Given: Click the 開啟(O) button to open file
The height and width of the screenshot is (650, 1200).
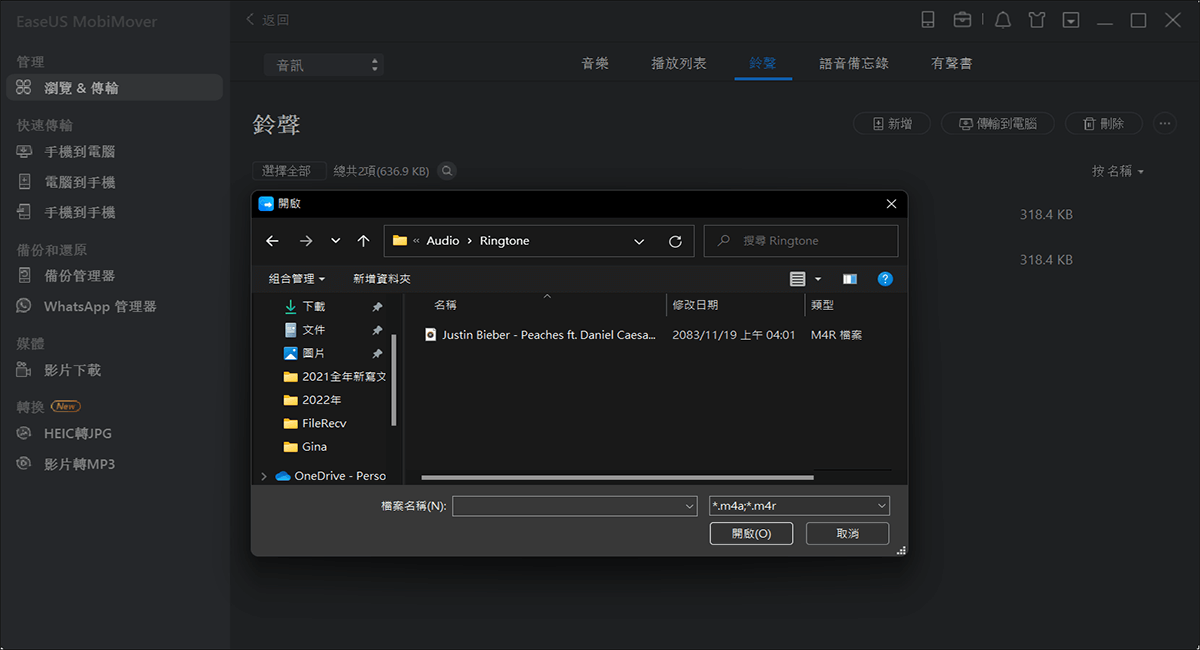Looking at the screenshot, I should point(751,533).
